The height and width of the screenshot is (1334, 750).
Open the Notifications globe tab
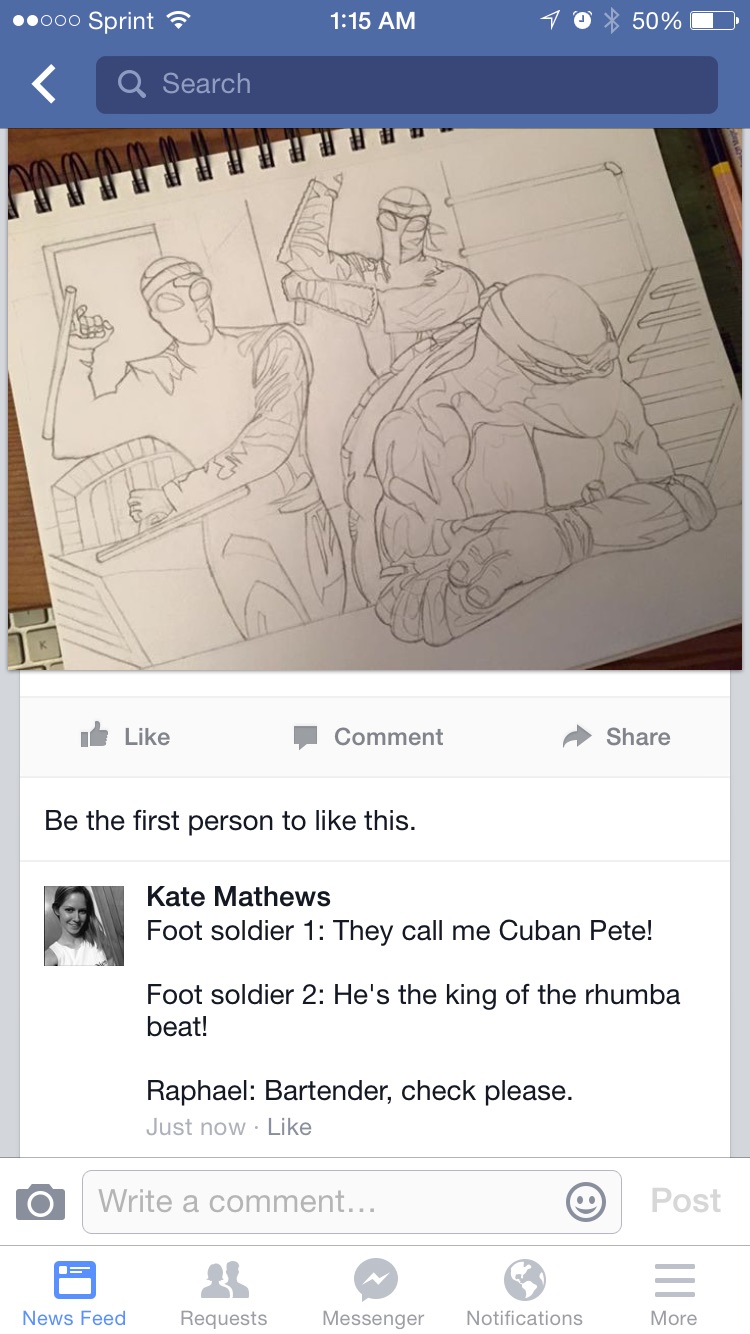(x=524, y=1290)
